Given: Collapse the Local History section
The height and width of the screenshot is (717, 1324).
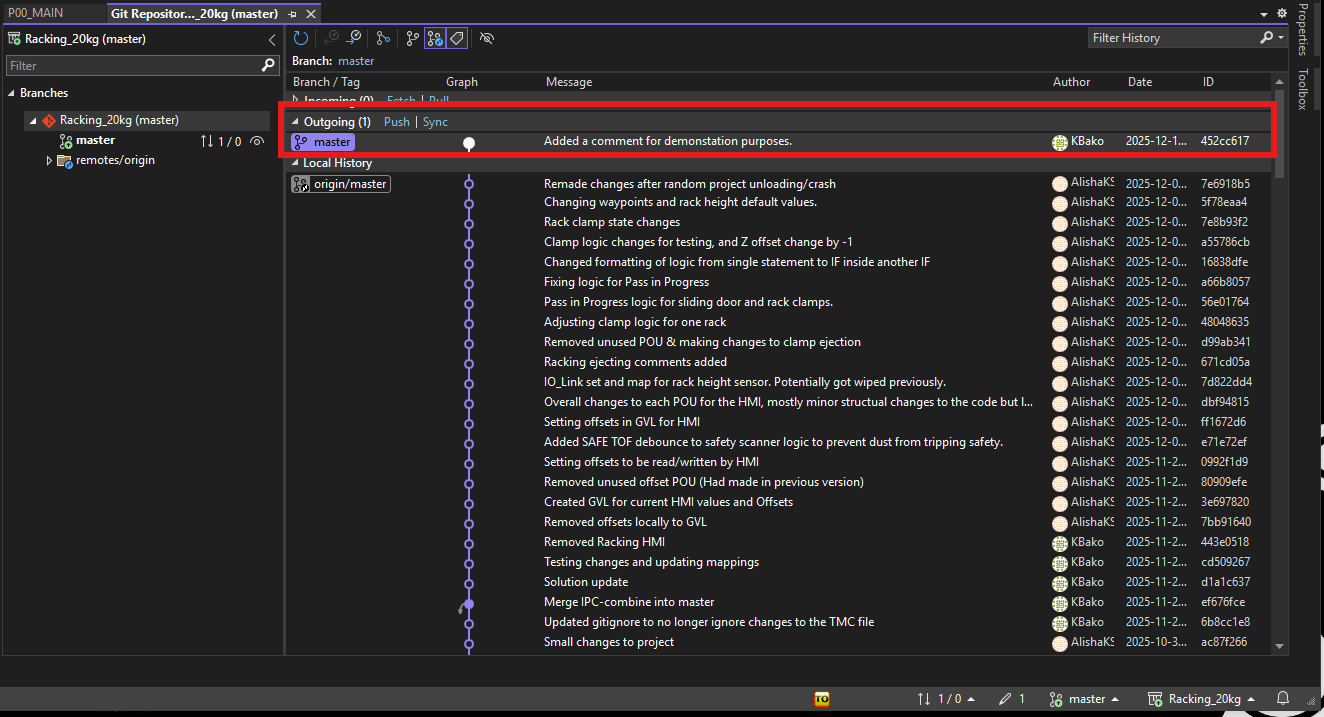Looking at the screenshot, I should coord(295,163).
